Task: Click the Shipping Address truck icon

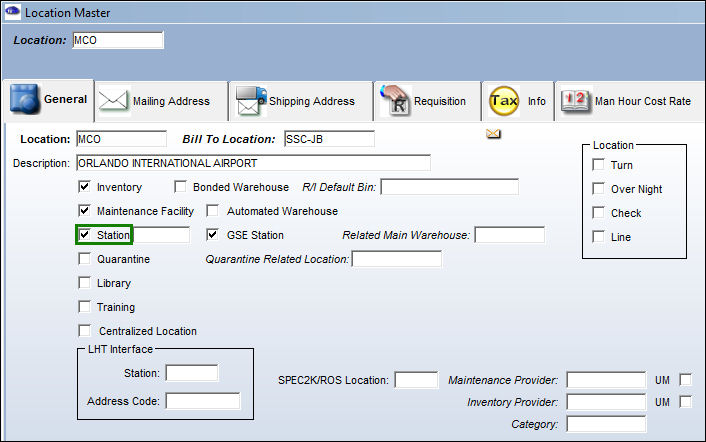Action: [251, 101]
